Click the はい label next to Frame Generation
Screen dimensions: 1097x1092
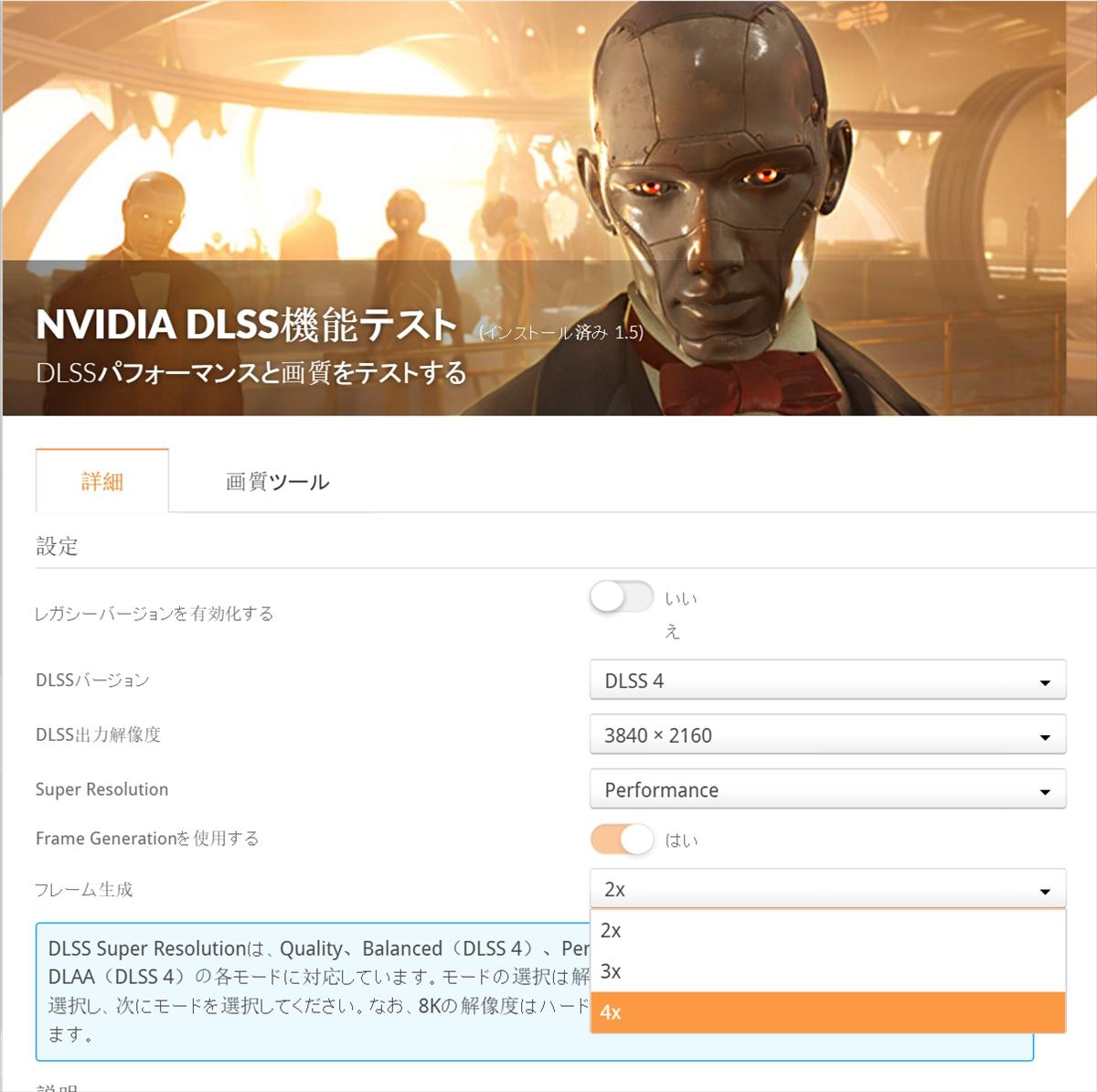pyautogui.click(x=681, y=840)
